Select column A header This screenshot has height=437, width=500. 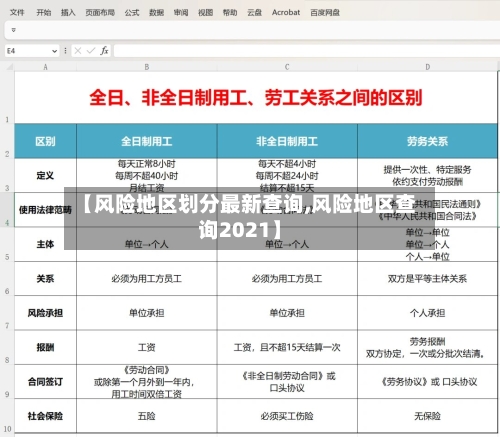point(46,67)
